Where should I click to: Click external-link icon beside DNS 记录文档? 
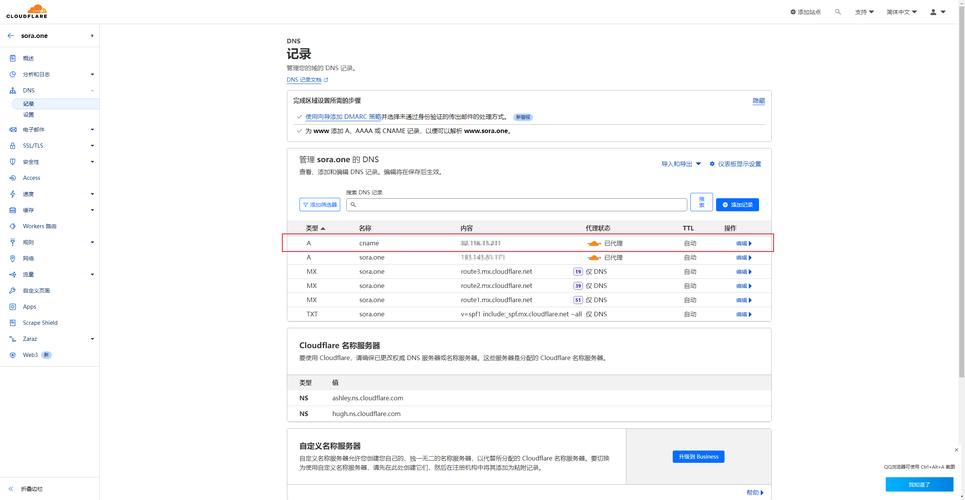click(x=326, y=80)
